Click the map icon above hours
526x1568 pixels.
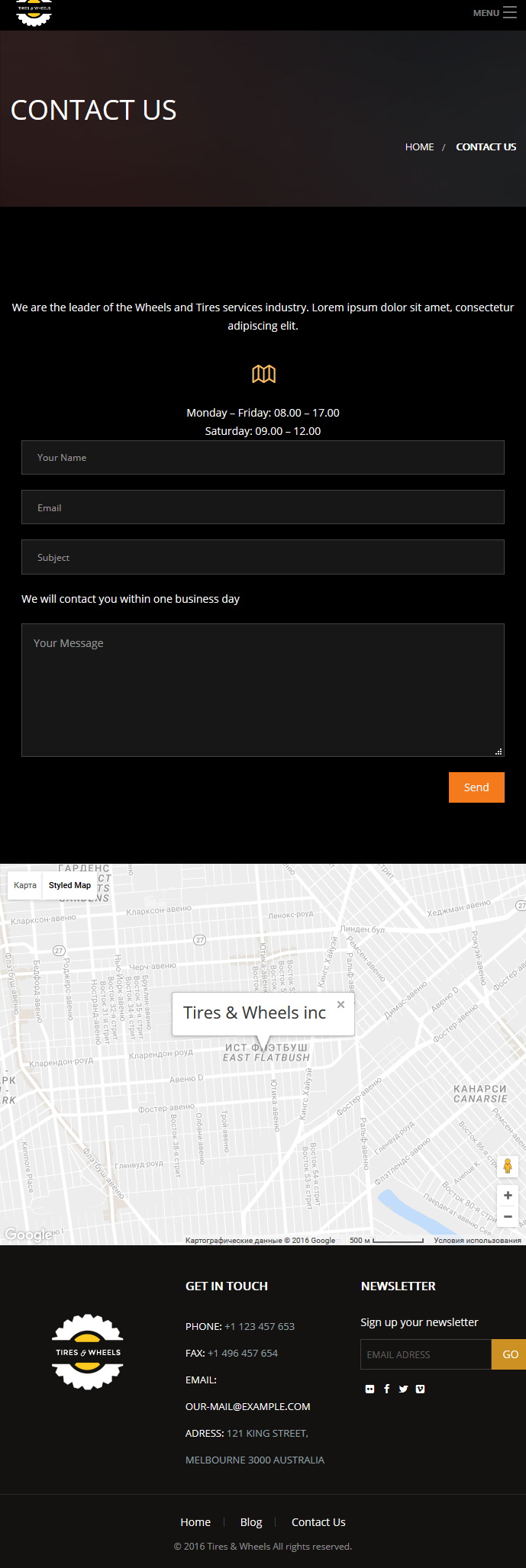click(263, 374)
